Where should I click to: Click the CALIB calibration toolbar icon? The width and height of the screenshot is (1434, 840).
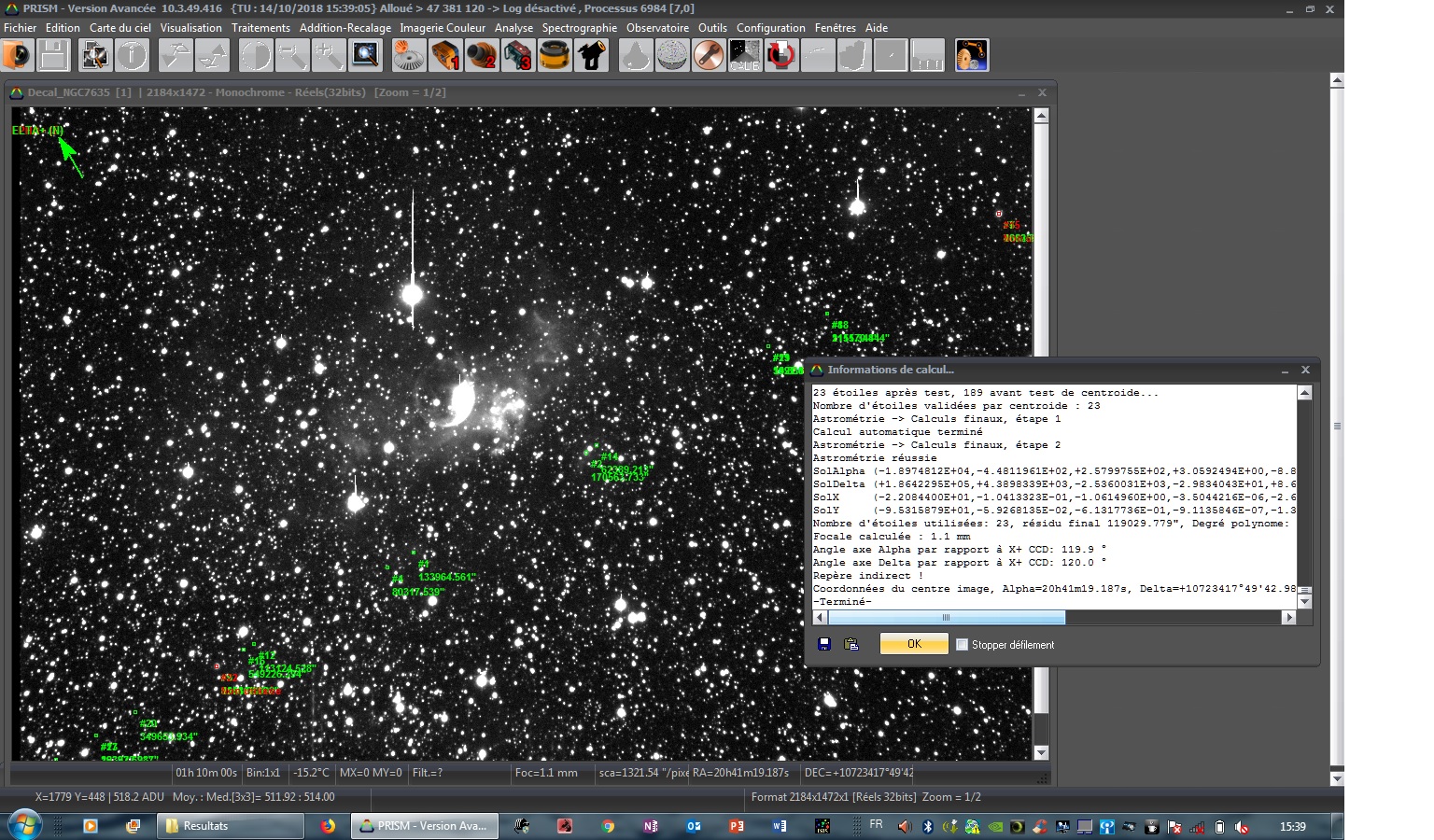click(744, 55)
